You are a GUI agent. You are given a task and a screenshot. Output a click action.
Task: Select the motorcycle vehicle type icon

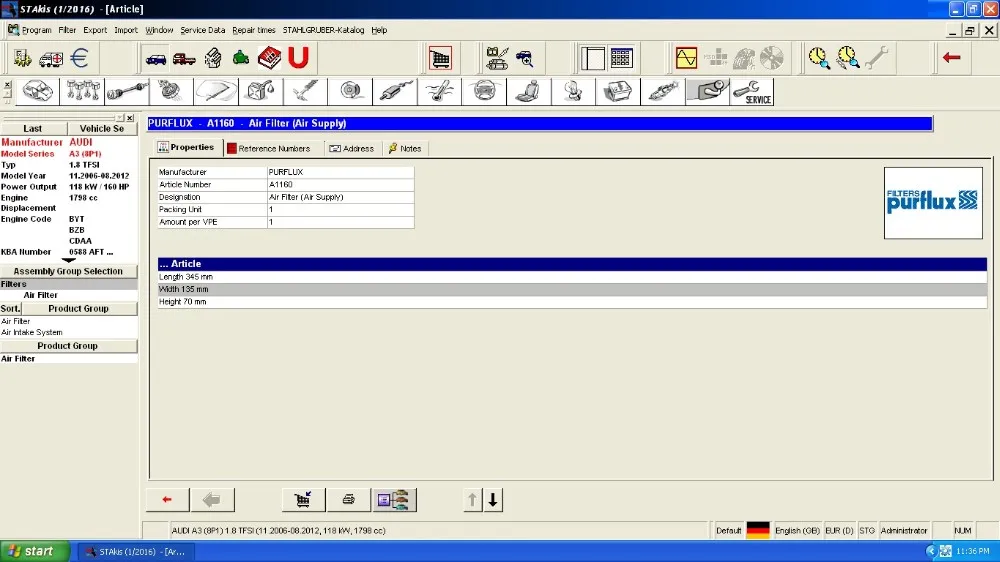[x=241, y=59]
